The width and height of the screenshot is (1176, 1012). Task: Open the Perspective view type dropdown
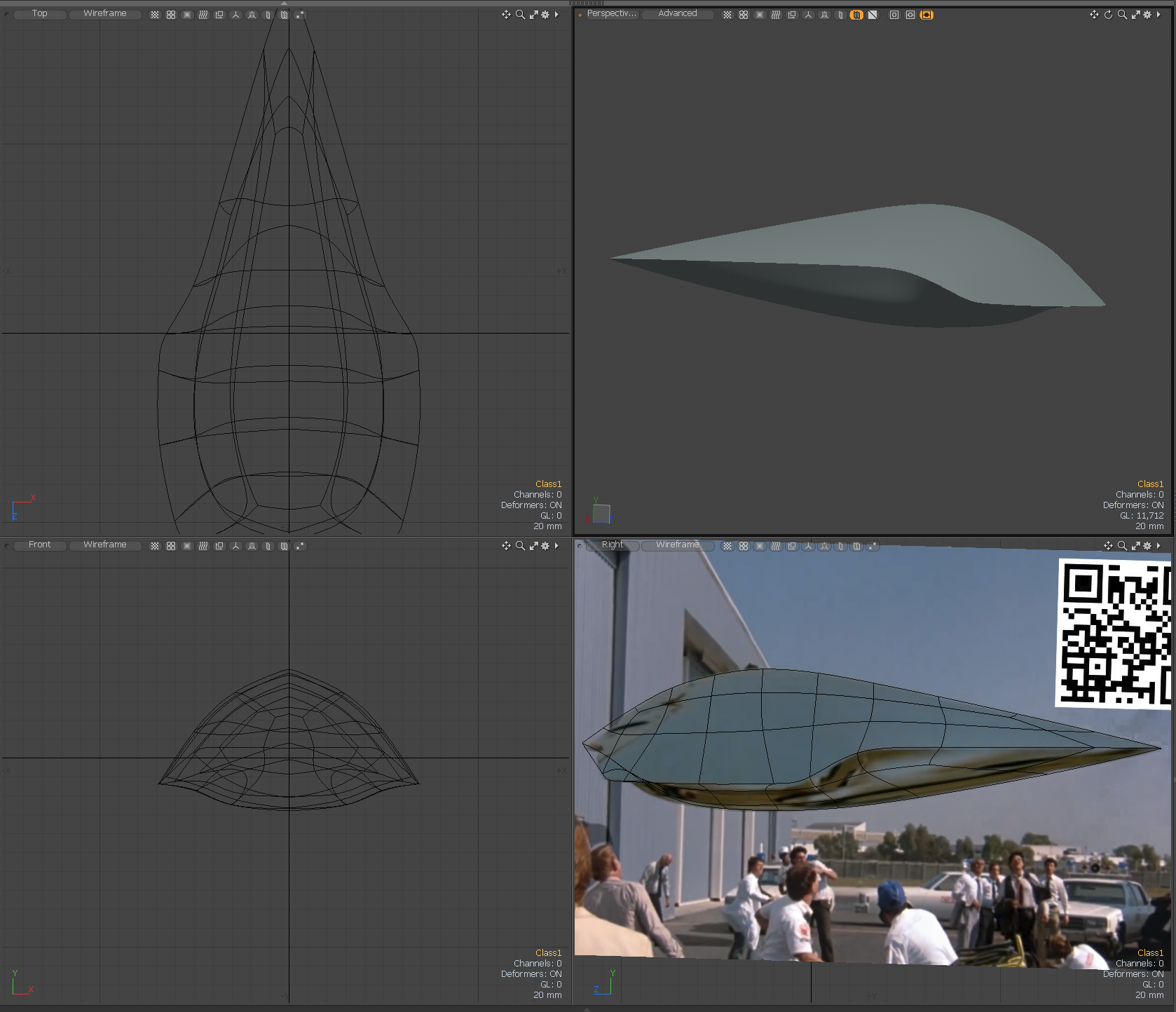point(612,14)
